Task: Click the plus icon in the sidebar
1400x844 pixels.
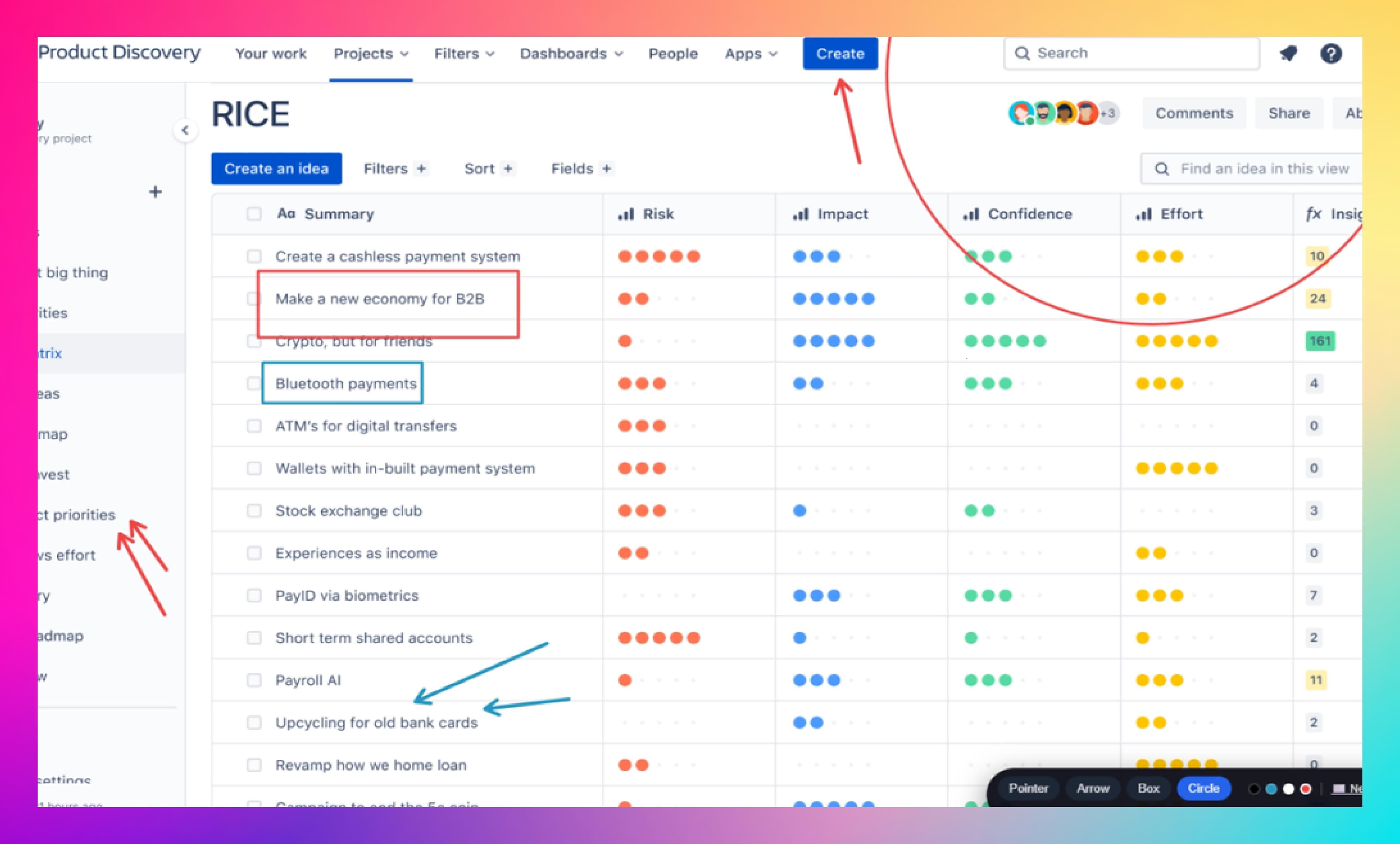Action: click(x=155, y=192)
